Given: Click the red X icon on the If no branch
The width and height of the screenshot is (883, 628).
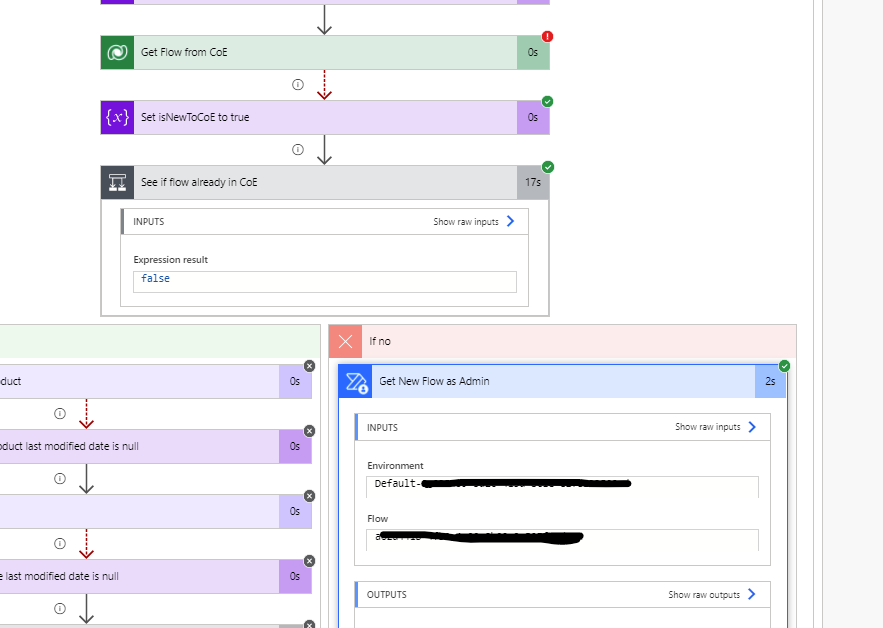Looking at the screenshot, I should point(344,341).
